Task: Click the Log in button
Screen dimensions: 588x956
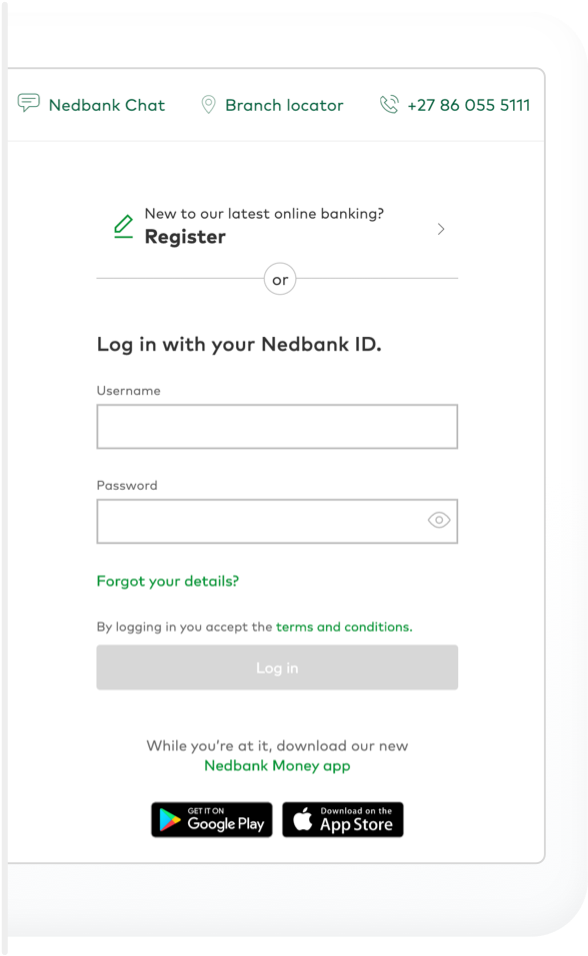Action: (x=277, y=667)
